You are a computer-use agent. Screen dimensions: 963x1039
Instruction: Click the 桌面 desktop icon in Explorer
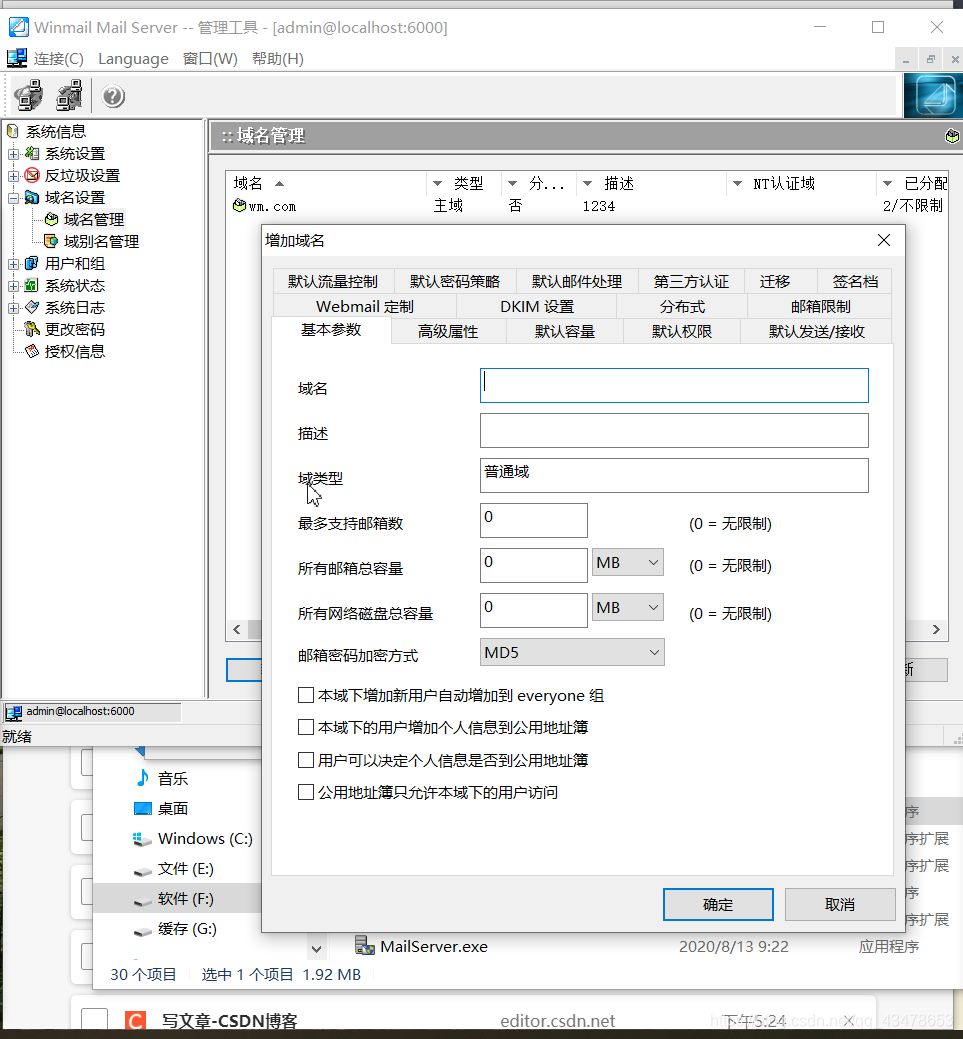click(x=142, y=808)
